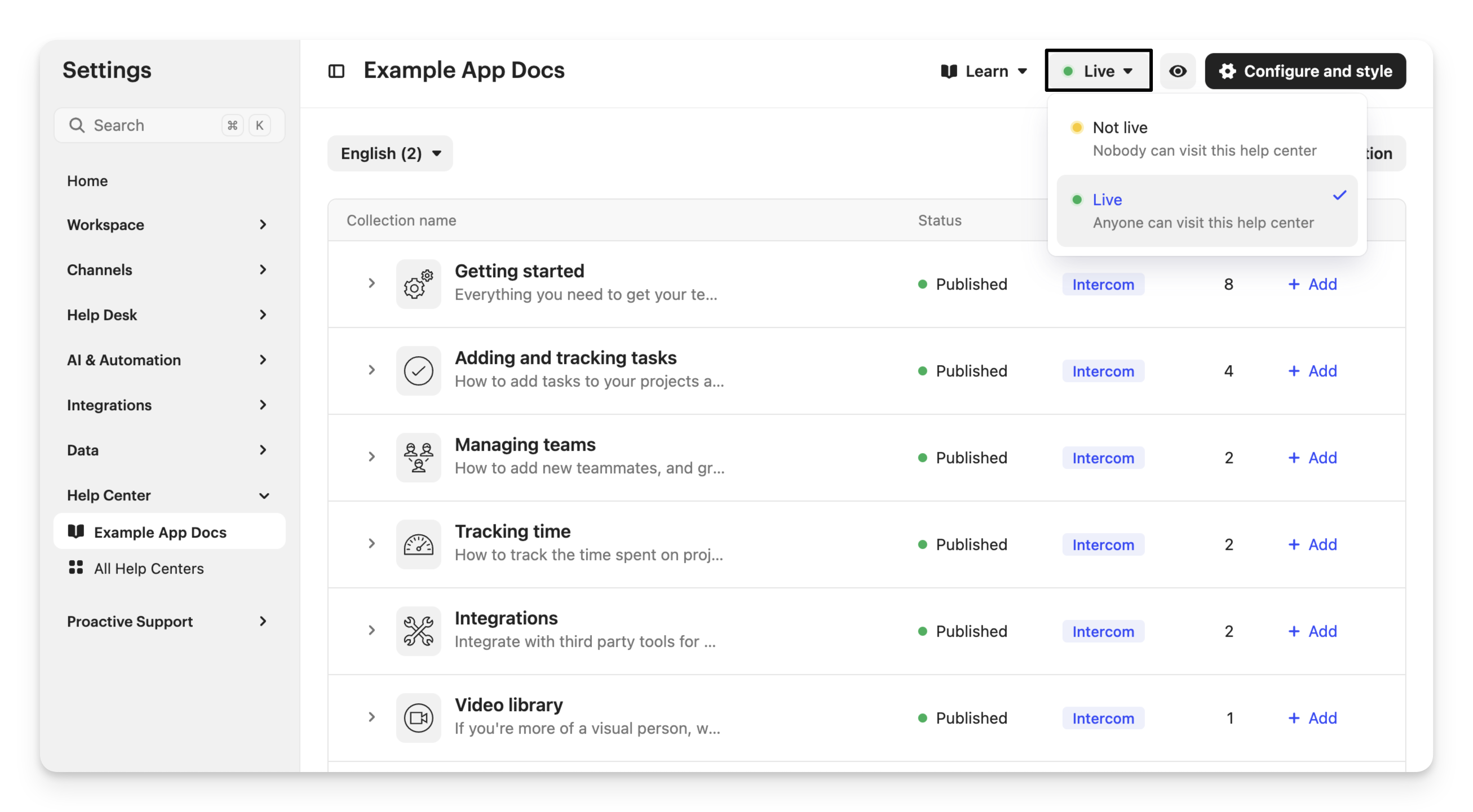1473x812 pixels.
Task: Click Configure and style button
Action: 1305,72
